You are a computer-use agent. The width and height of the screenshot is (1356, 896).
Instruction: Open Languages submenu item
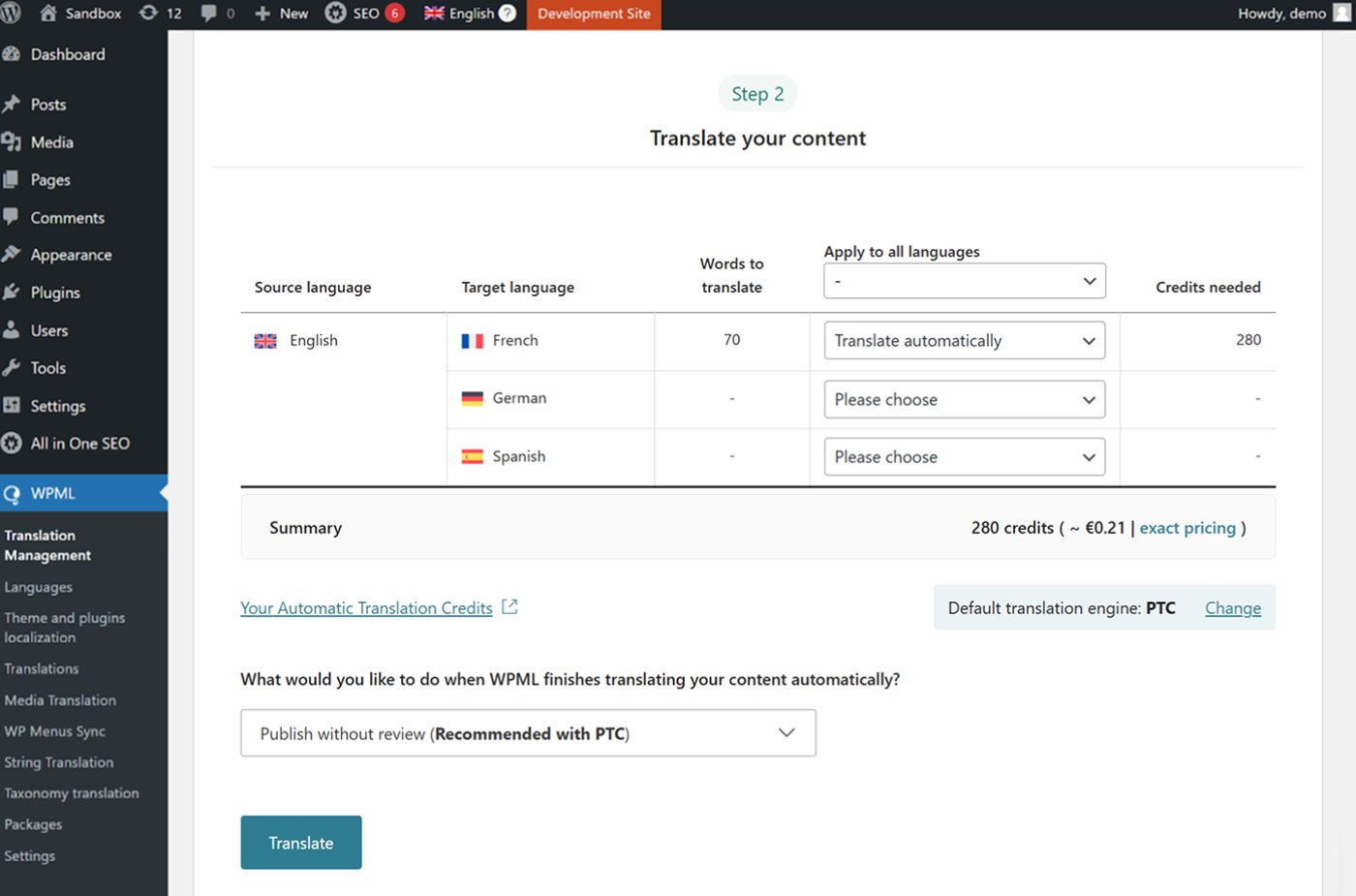pyautogui.click(x=38, y=587)
